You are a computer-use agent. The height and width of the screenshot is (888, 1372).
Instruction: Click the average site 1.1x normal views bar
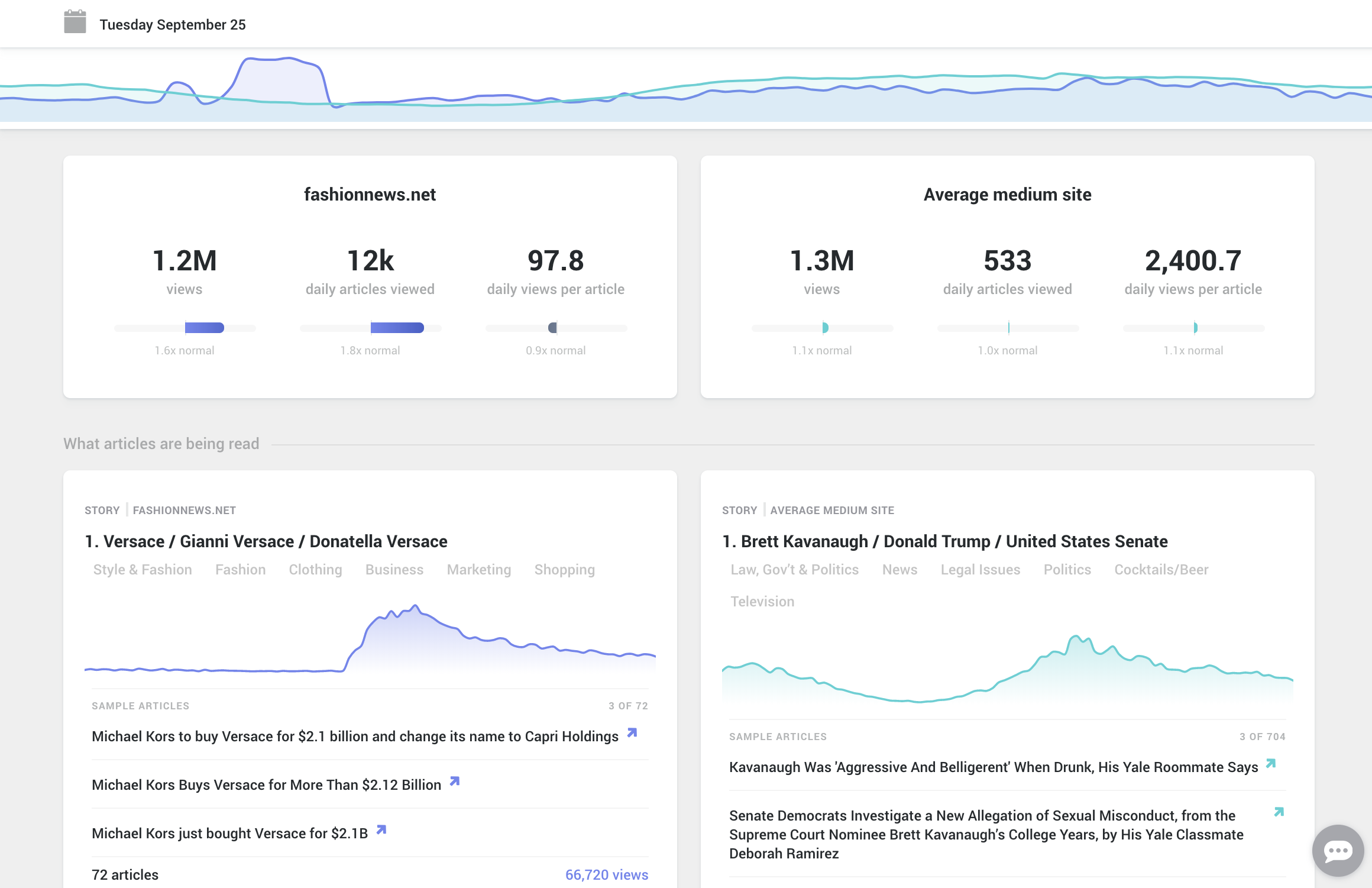click(x=823, y=328)
